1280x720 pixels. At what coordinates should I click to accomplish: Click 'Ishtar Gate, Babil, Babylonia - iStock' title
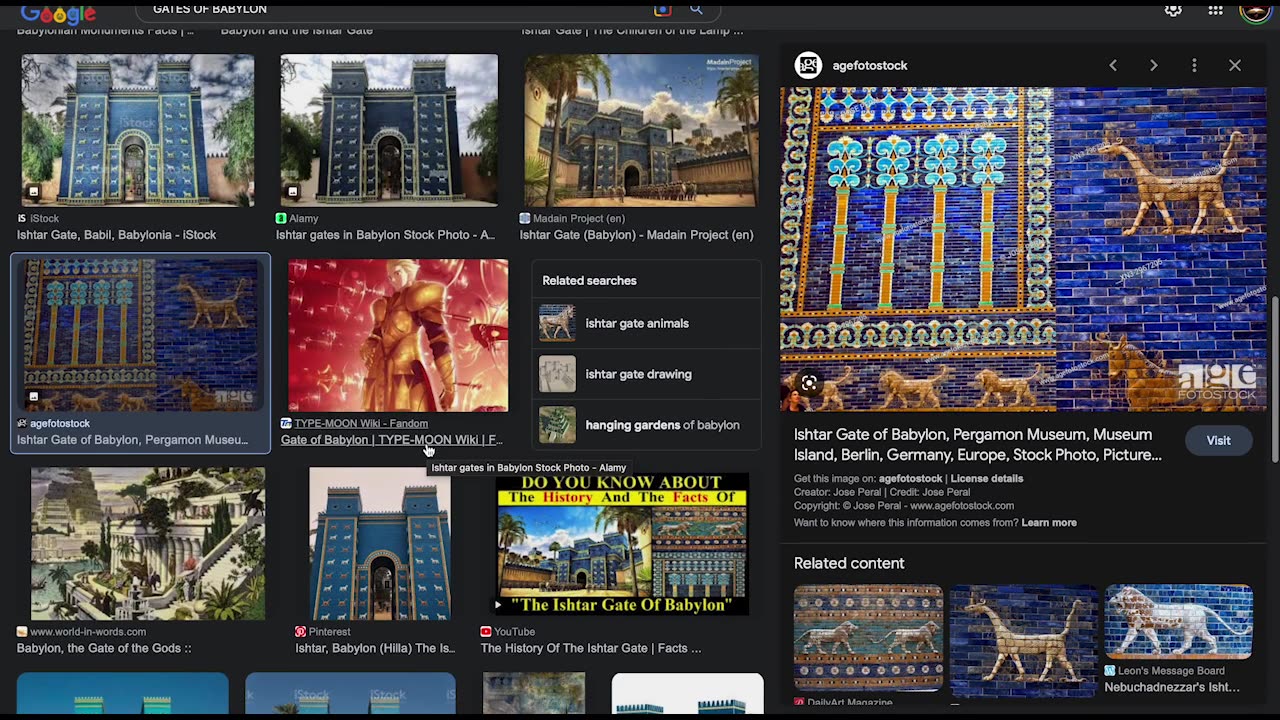tap(116, 235)
